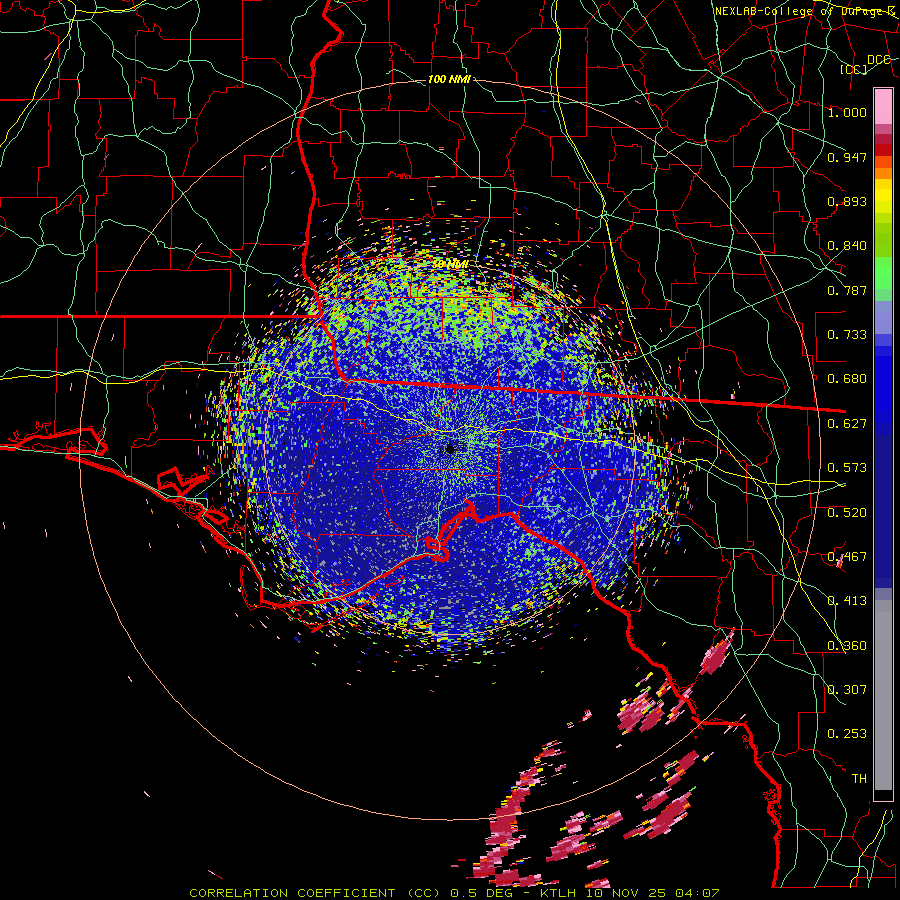
Task: Pick the pink segment of the color bar
Action: 883,106
